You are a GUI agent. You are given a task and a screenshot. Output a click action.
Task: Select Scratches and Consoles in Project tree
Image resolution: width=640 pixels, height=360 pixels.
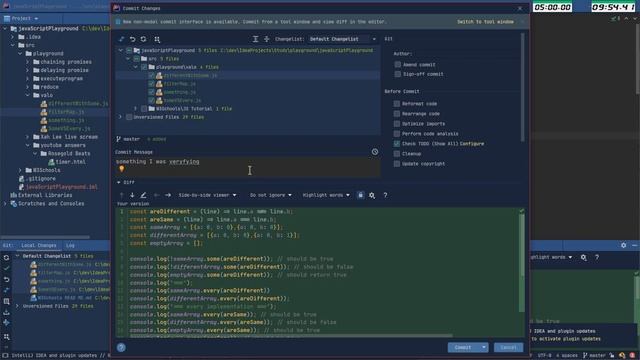pyautogui.click(x=51, y=204)
